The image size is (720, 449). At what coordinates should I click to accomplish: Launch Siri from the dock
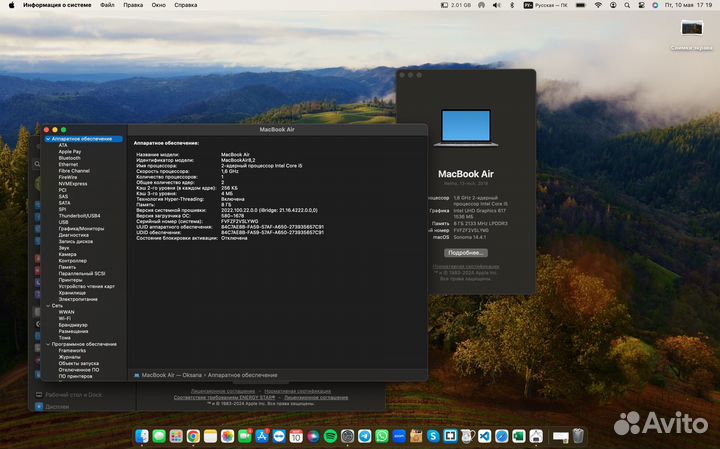point(313,436)
